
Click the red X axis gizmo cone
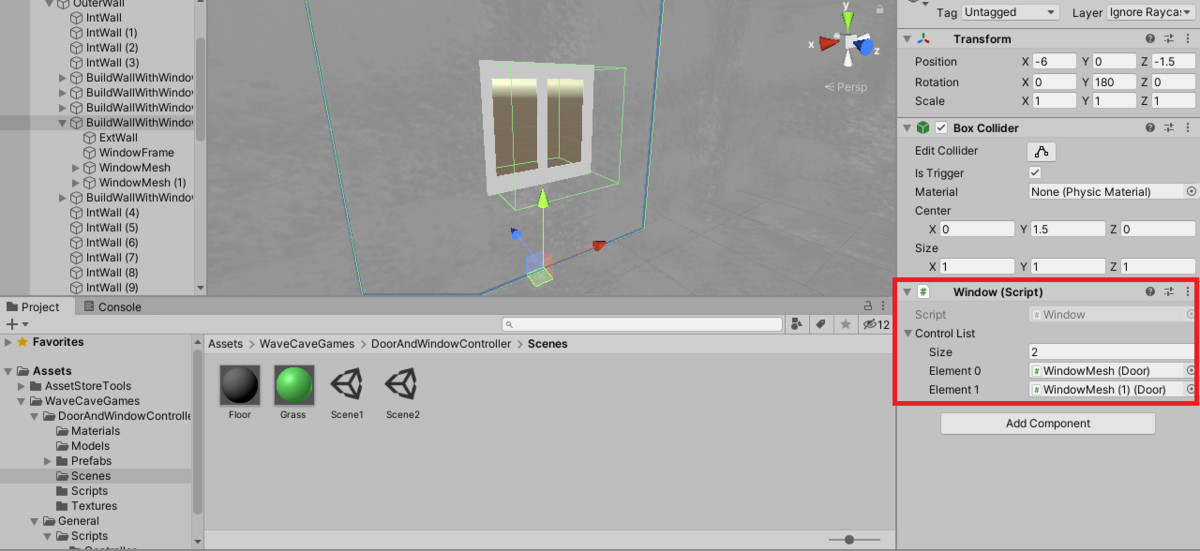828,43
